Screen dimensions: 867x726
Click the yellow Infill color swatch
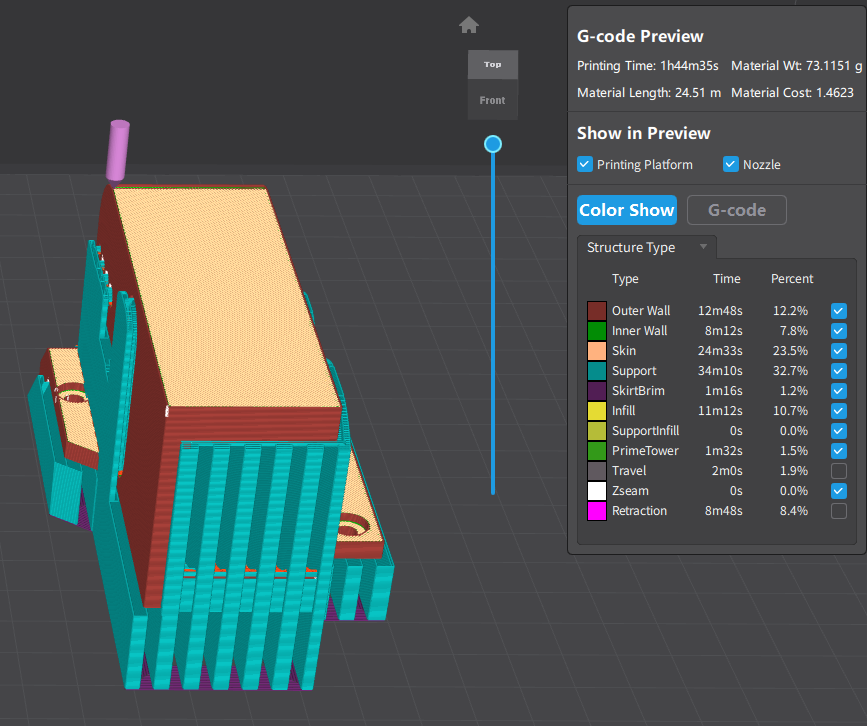pyautogui.click(x=597, y=411)
